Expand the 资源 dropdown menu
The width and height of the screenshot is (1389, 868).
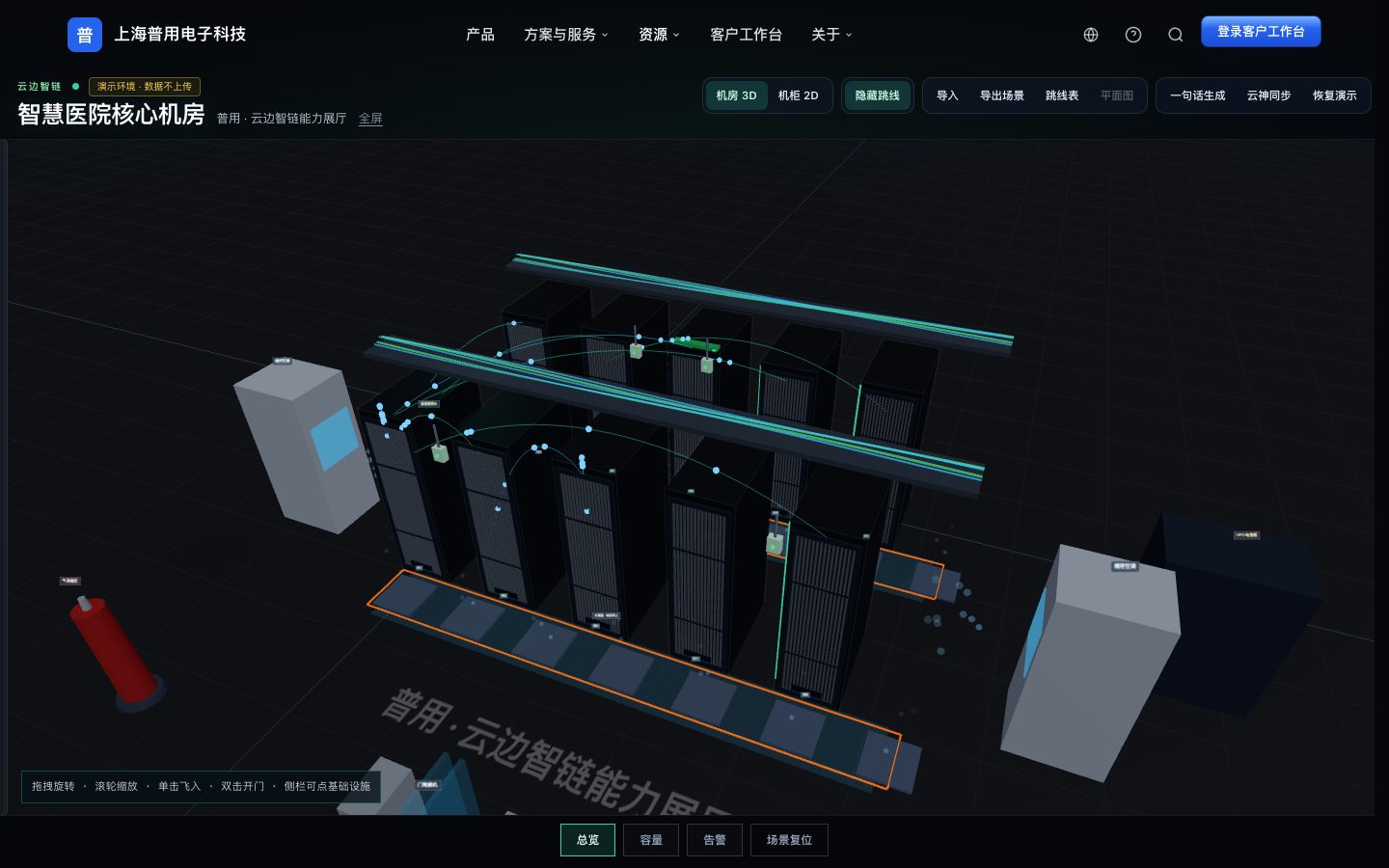tap(659, 35)
